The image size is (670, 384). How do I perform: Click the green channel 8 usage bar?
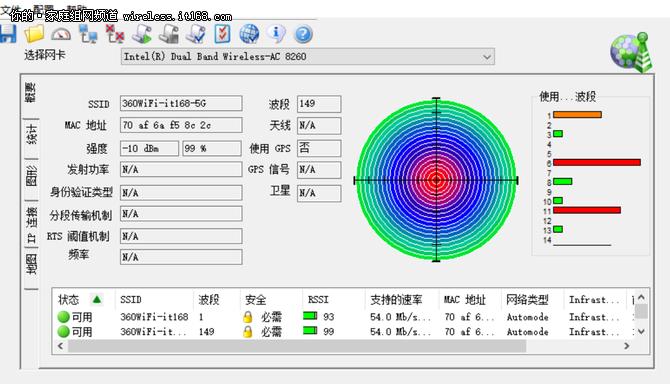pos(563,182)
